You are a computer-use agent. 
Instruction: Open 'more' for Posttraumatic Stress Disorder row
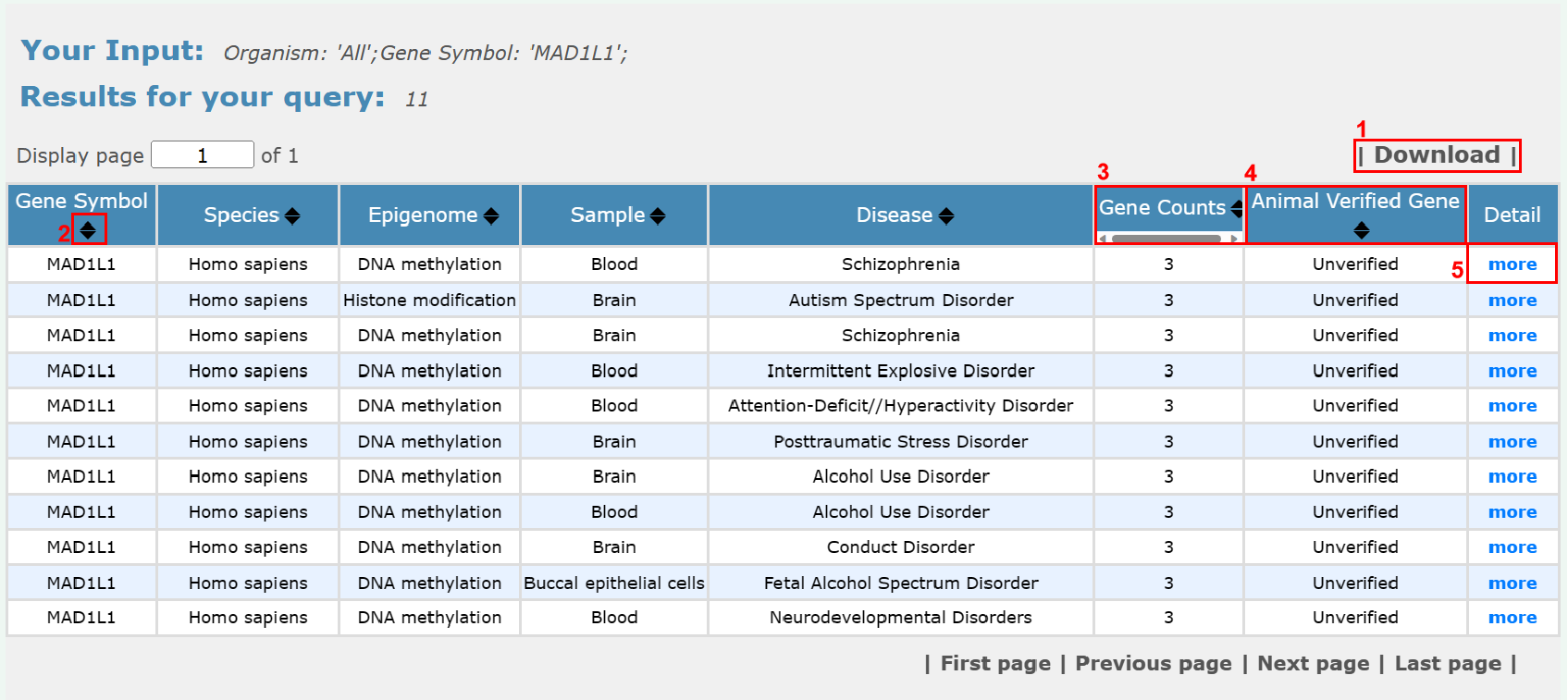(1512, 442)
